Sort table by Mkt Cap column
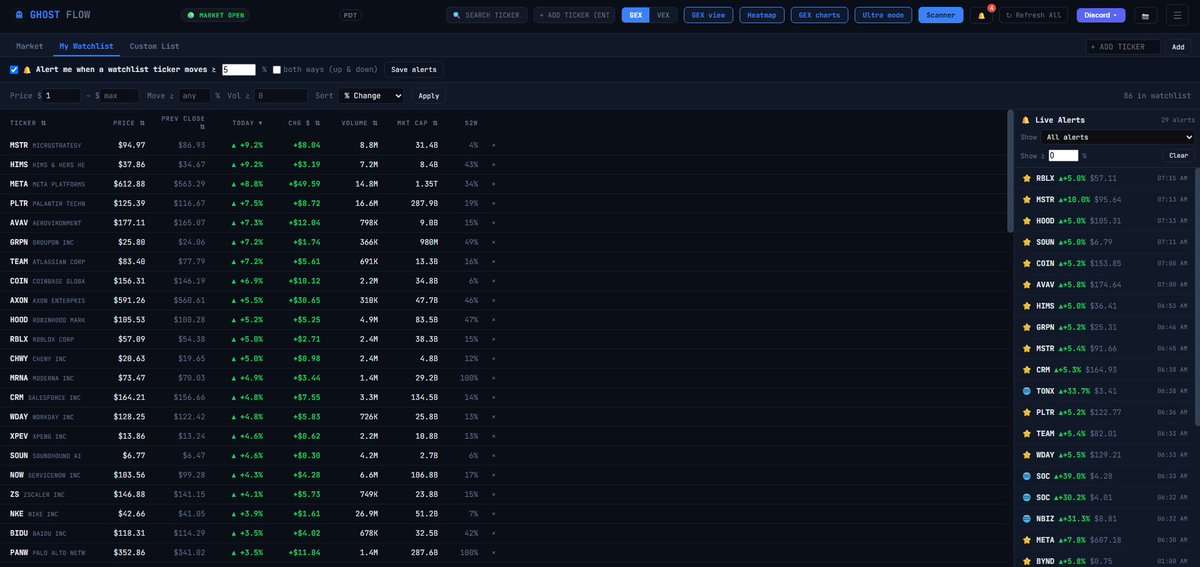This screenshot has width=1200, height=567. 417,122
